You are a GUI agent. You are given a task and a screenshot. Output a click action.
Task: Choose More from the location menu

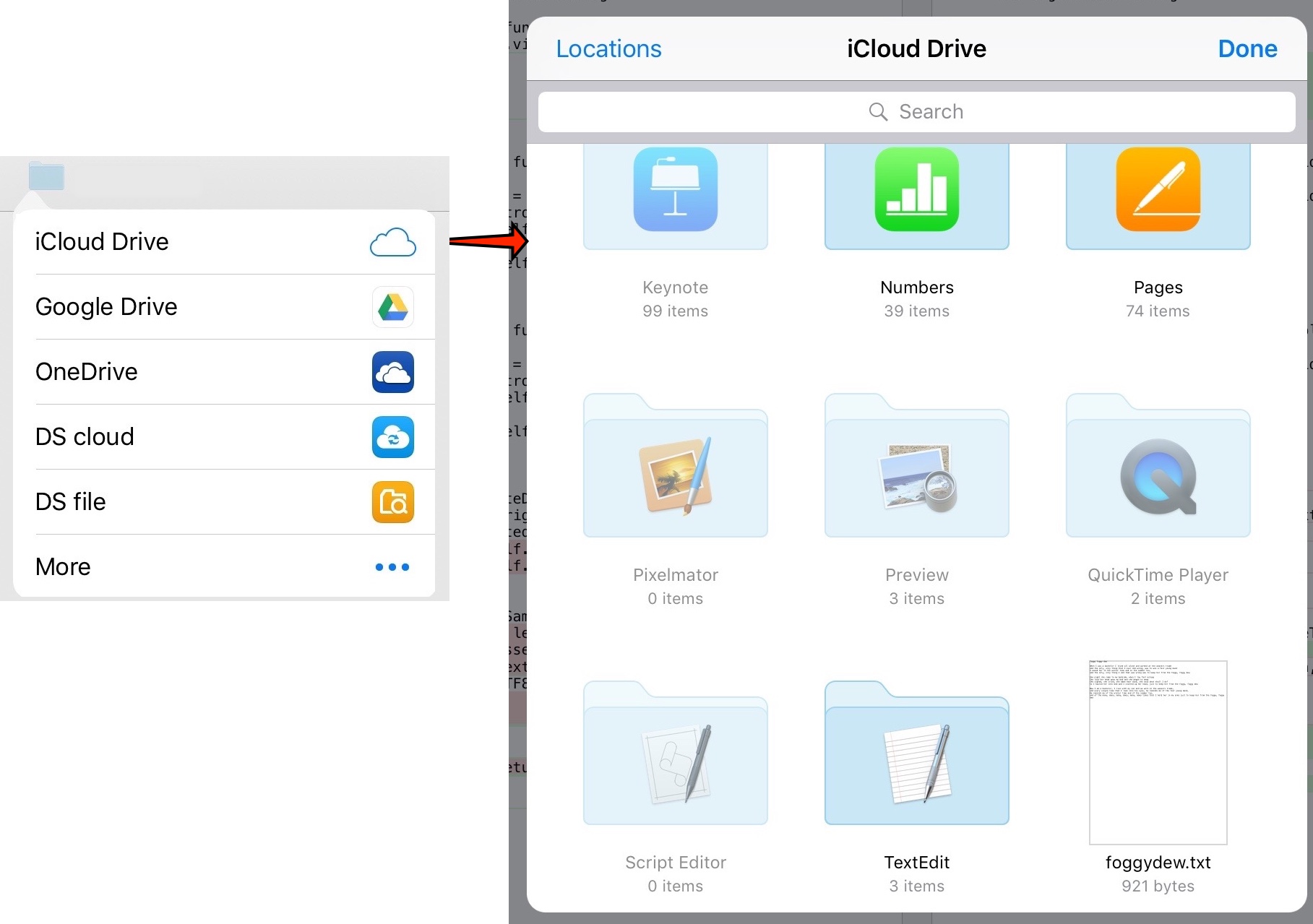pyautogui.click(x=224, y=566)
